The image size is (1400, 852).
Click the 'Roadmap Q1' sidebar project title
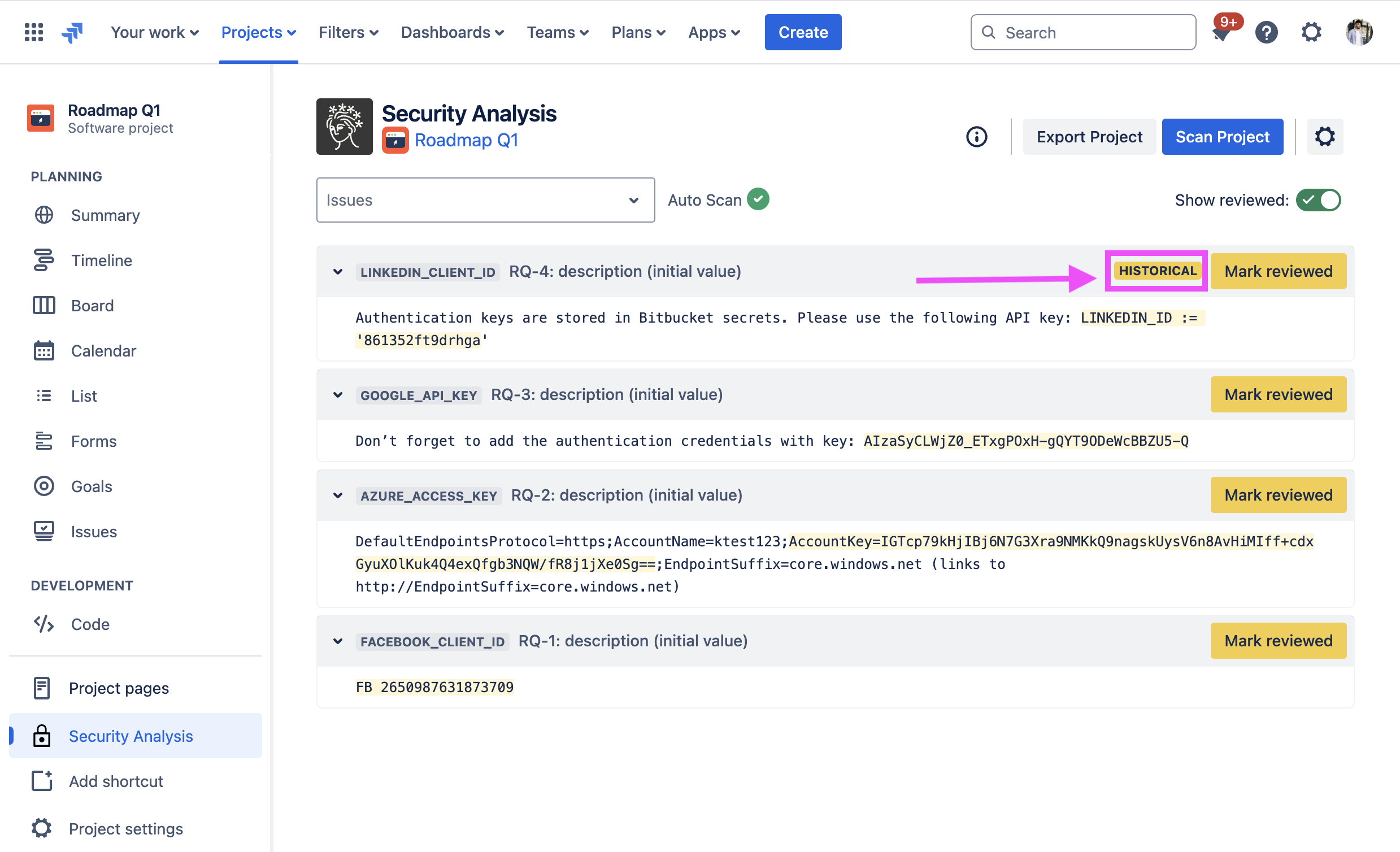(x=114, y=110)
